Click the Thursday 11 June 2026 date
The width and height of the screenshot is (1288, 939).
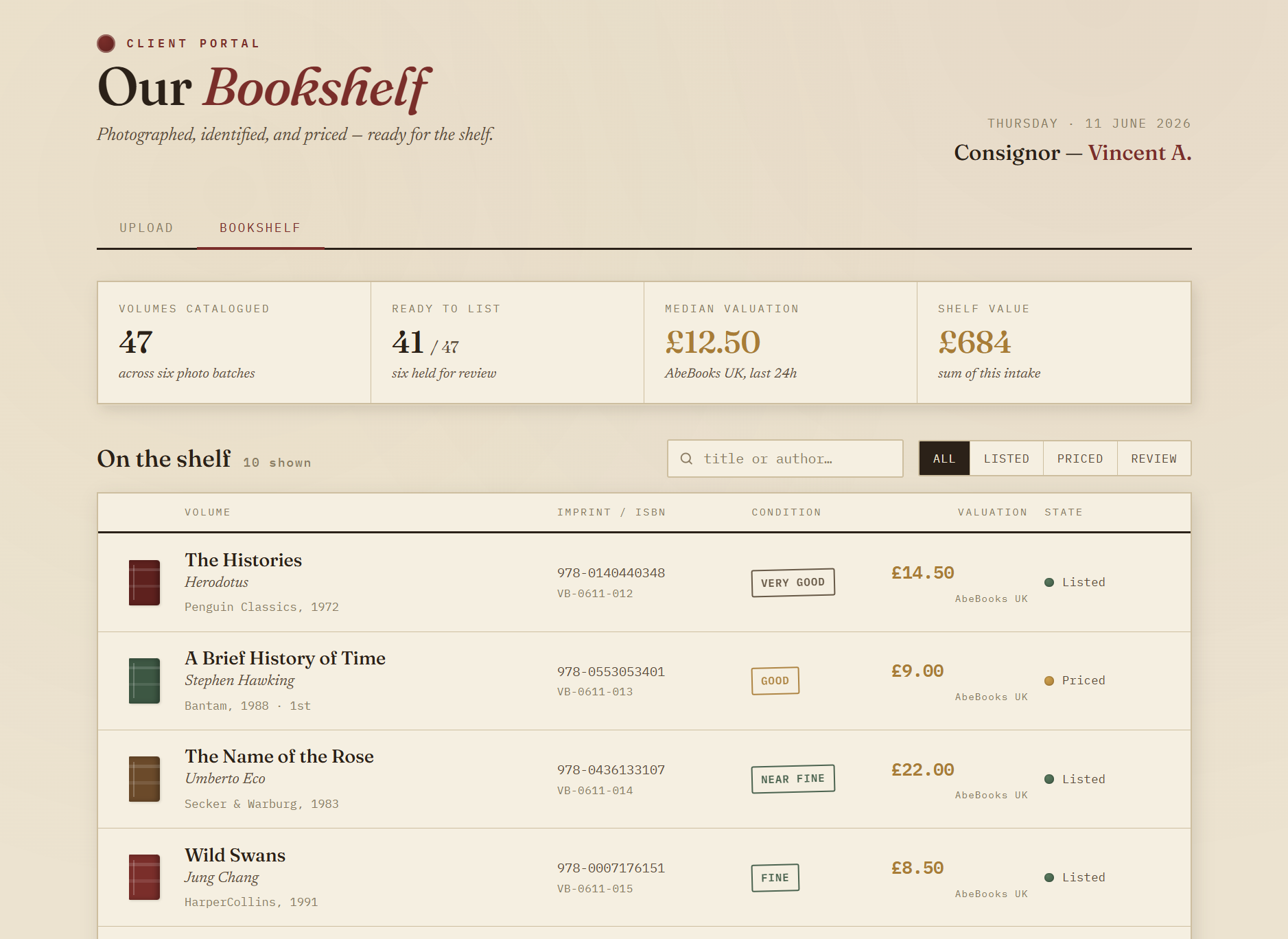point(1089,124)
